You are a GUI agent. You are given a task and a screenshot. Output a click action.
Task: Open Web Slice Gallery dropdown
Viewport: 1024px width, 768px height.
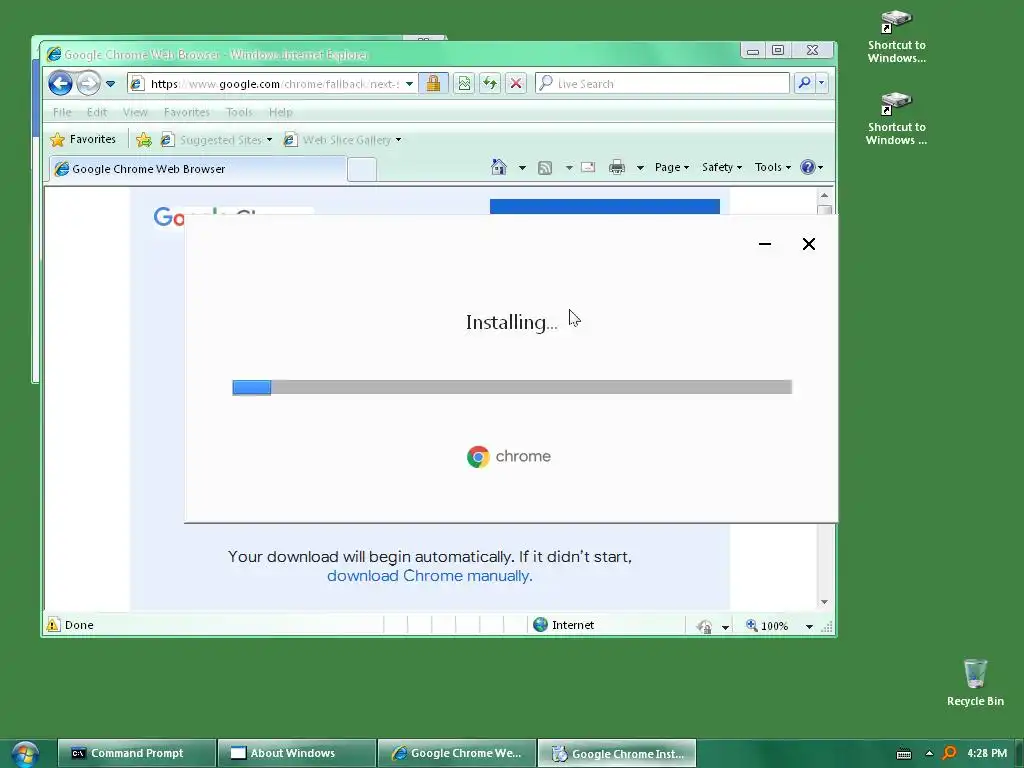343,140
